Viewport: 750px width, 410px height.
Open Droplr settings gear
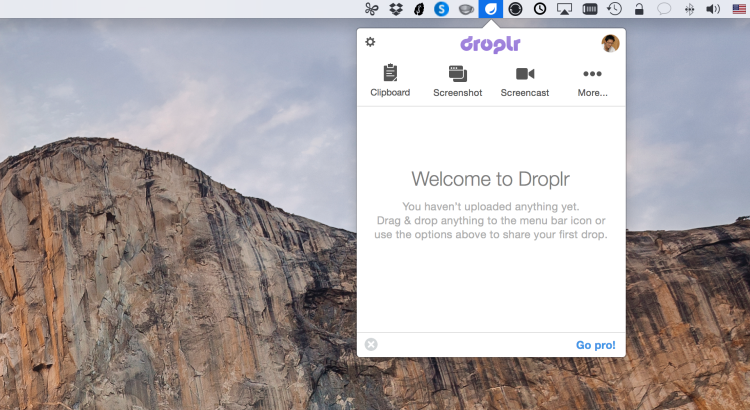[370, 42]
